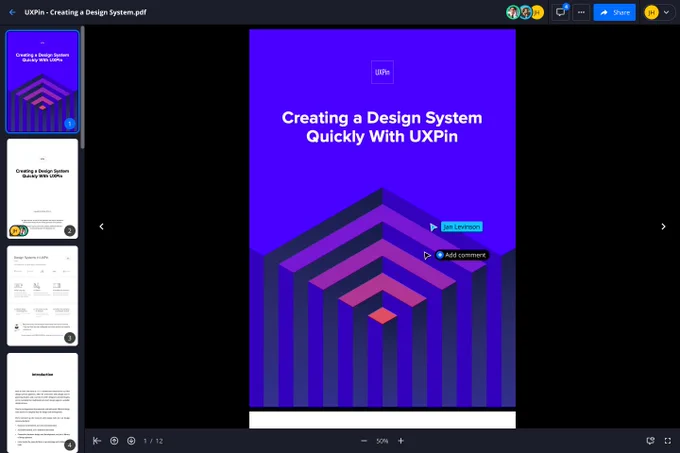The image size is (680, 453).
Task: Click the Add comment tooltip
Action: [x=462, y=255]
